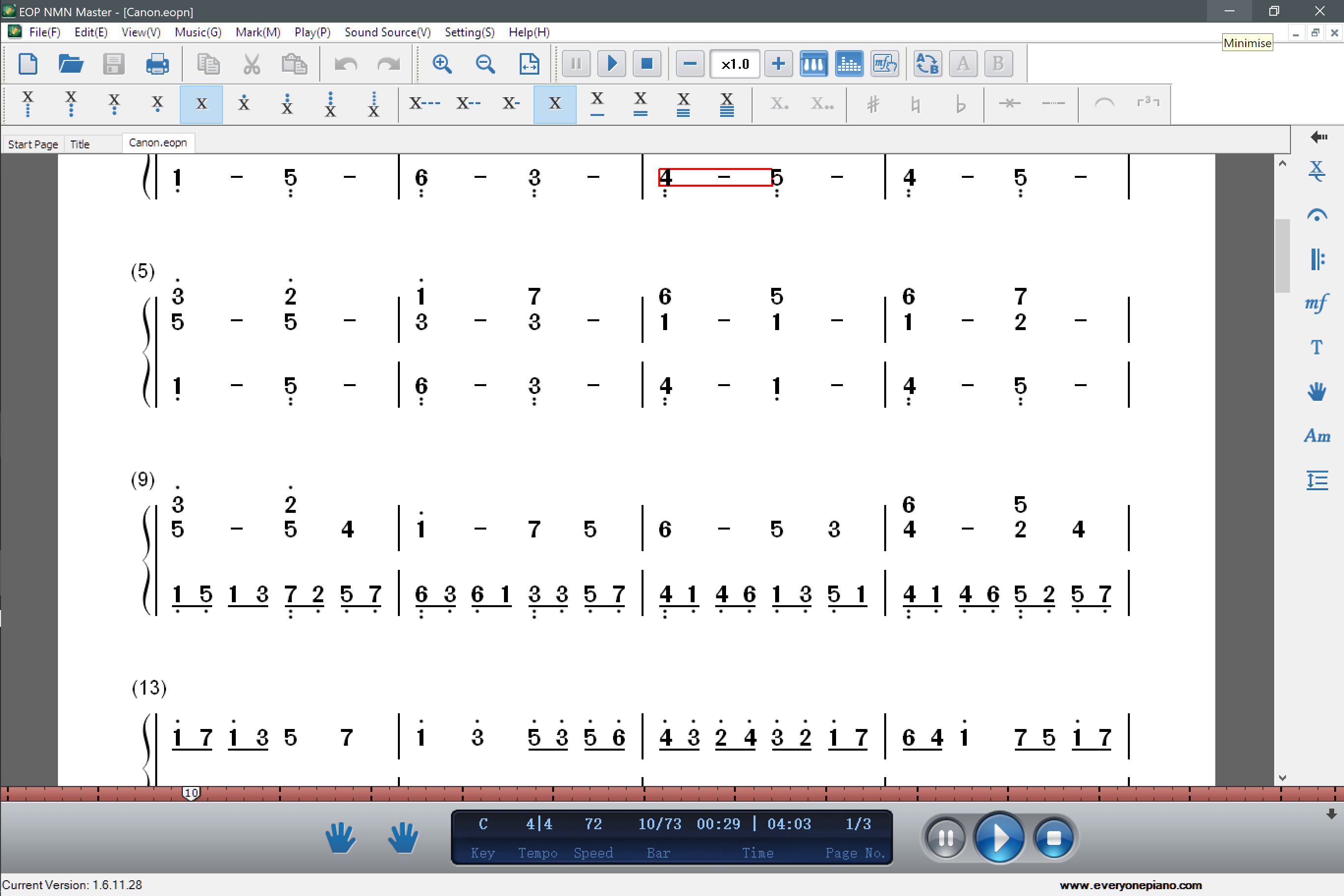
Task: Select note with one high-octave dot
Action: click(x=244, y=104)
